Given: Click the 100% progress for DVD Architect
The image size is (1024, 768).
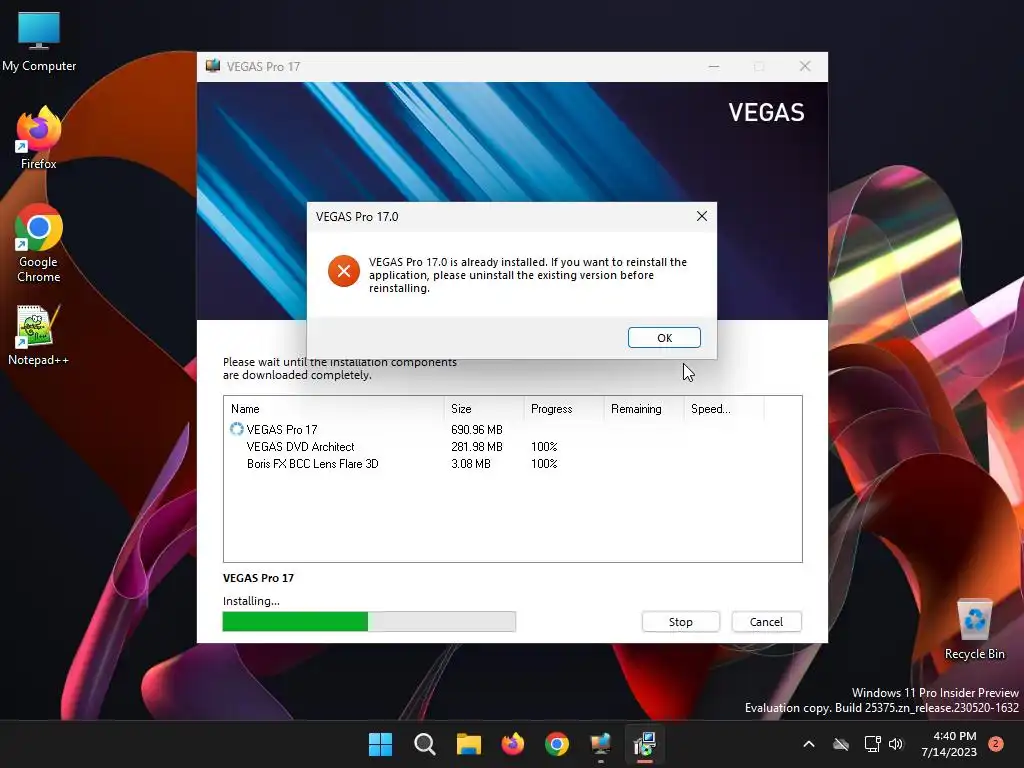Looking at the screenshot, I should (544, 447).
